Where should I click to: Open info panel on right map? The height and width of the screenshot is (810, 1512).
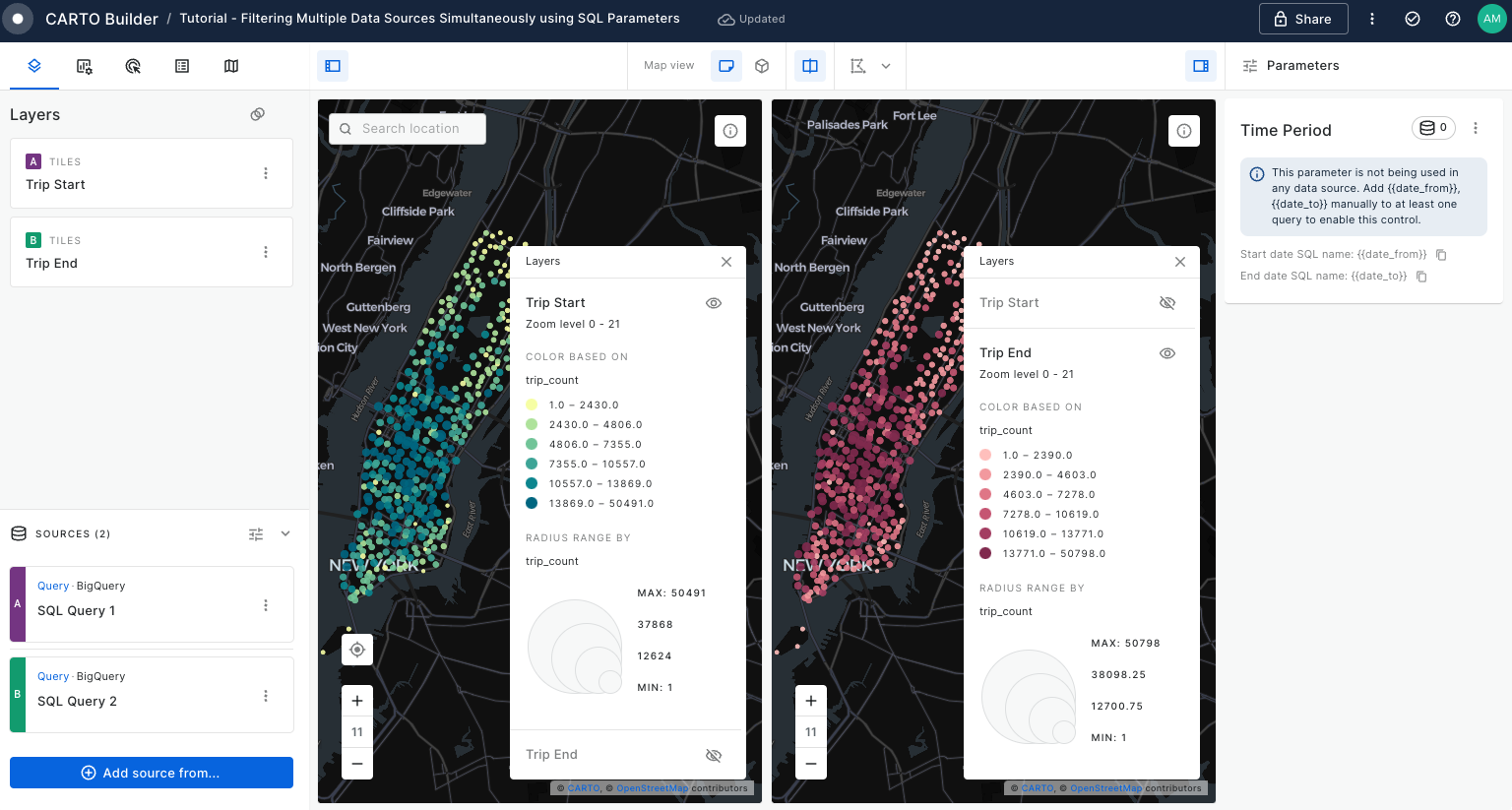click(1183, 131)
